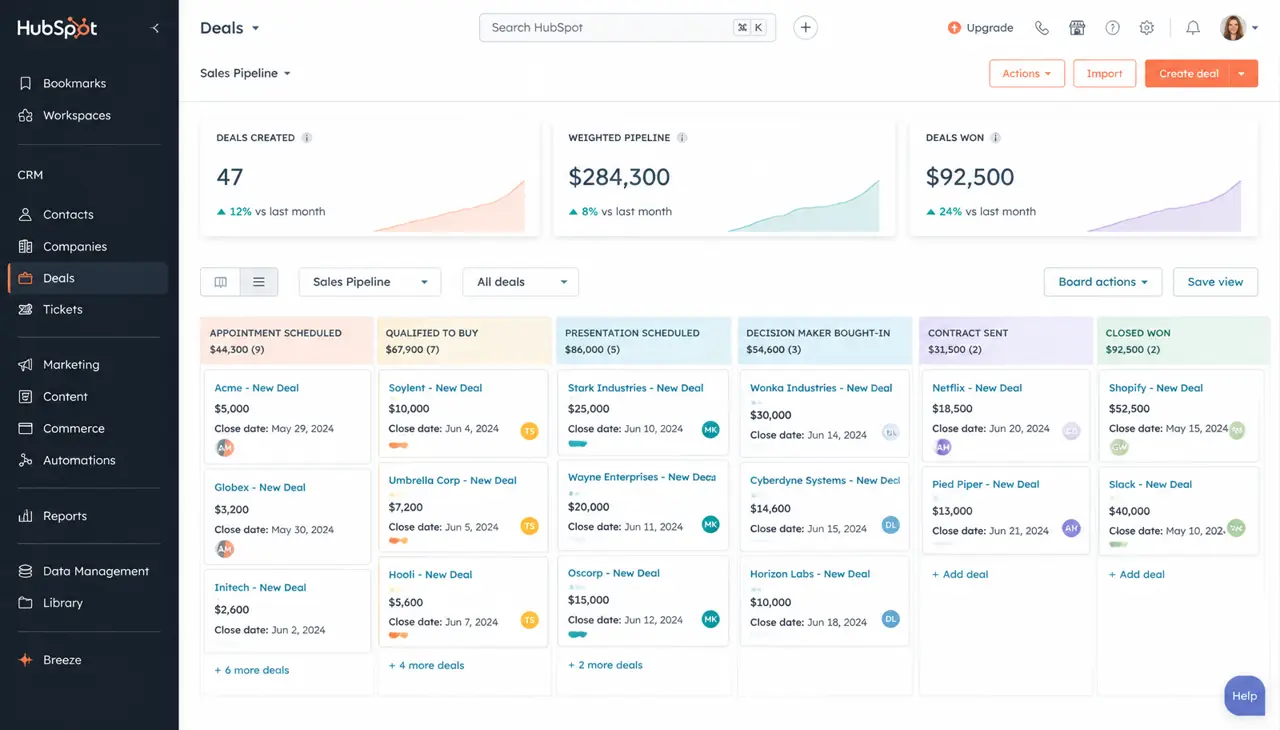This screenshot has height=730, width=1280.
Task: Click the Search HubSpot field
Action: 628,28
